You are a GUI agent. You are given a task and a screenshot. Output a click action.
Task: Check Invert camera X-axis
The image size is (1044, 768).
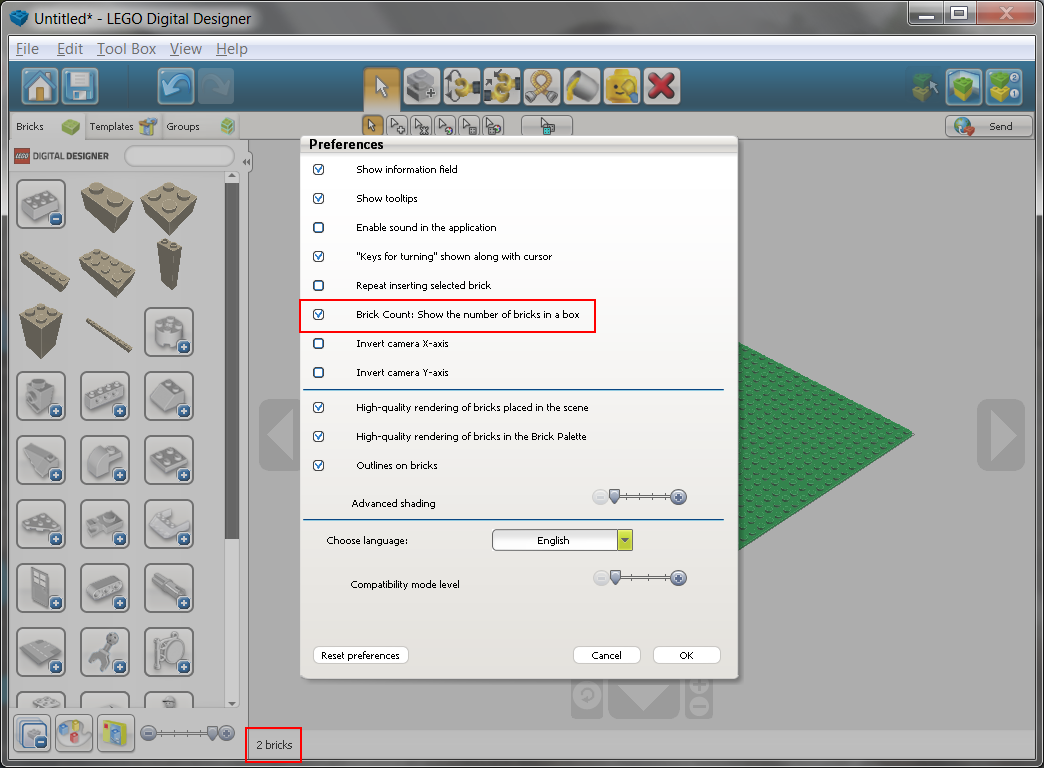point(318,343)
